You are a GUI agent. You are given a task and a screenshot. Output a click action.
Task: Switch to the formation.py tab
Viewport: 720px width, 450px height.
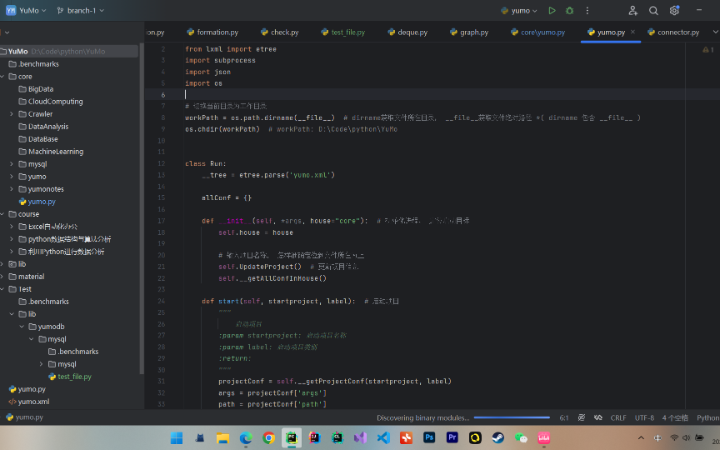213,32
